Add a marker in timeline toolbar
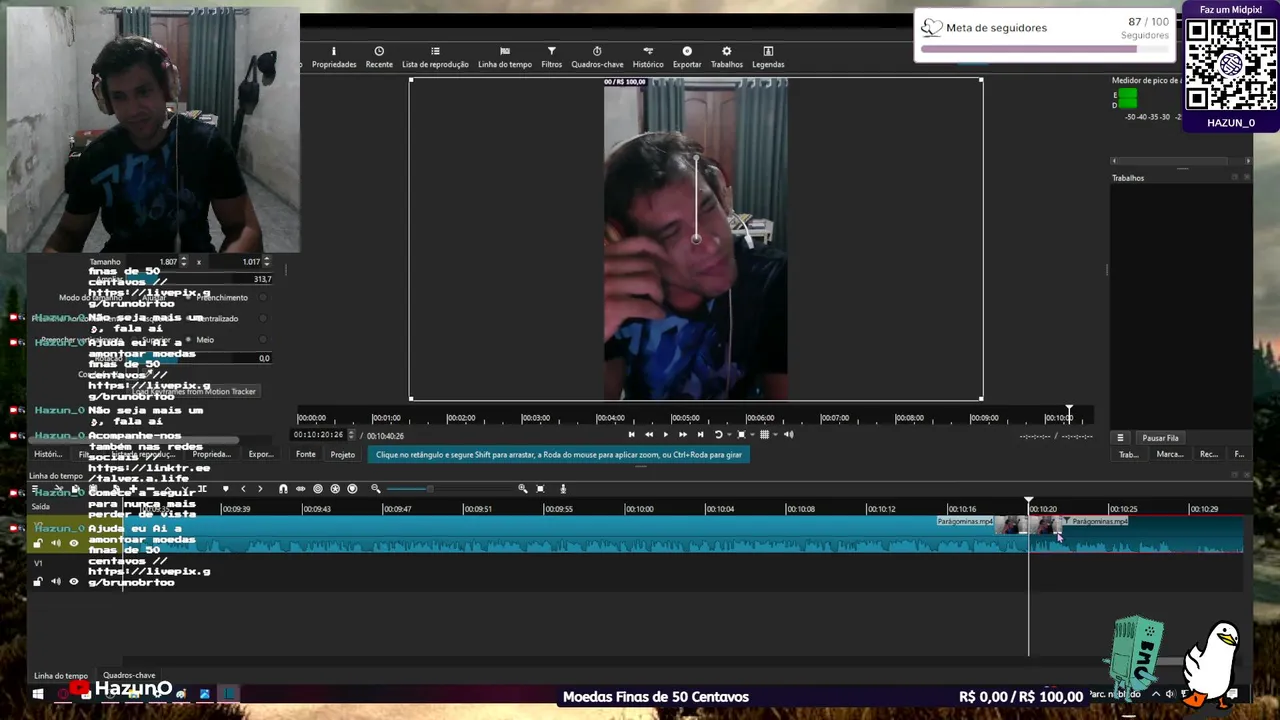 click(x=225, y=488)
